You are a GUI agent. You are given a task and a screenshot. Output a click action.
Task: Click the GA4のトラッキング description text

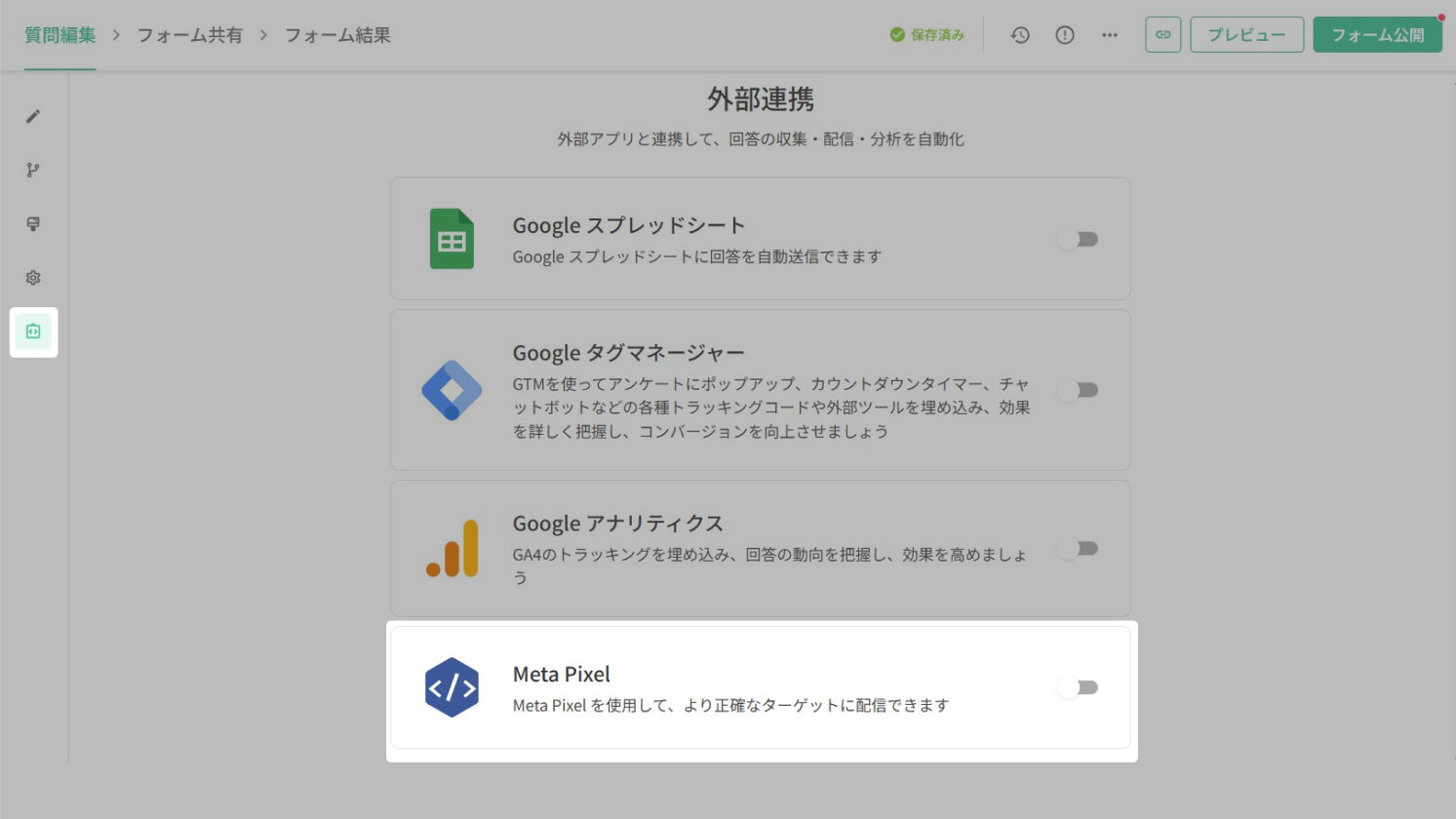pos(770,565)
